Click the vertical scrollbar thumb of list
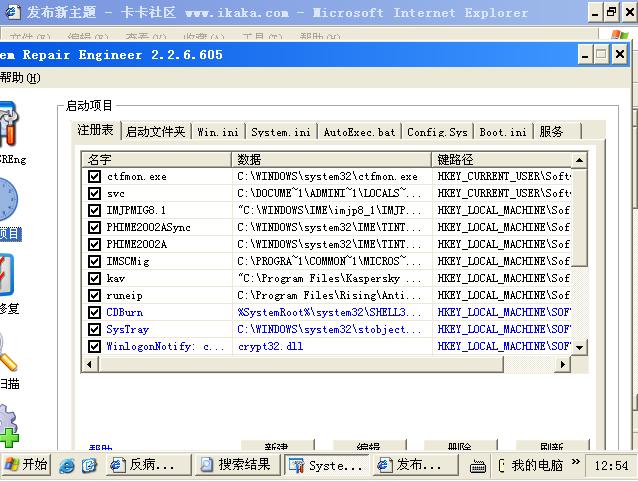The height and width of the screenshot is (481, 638). (x=579, y=217)
